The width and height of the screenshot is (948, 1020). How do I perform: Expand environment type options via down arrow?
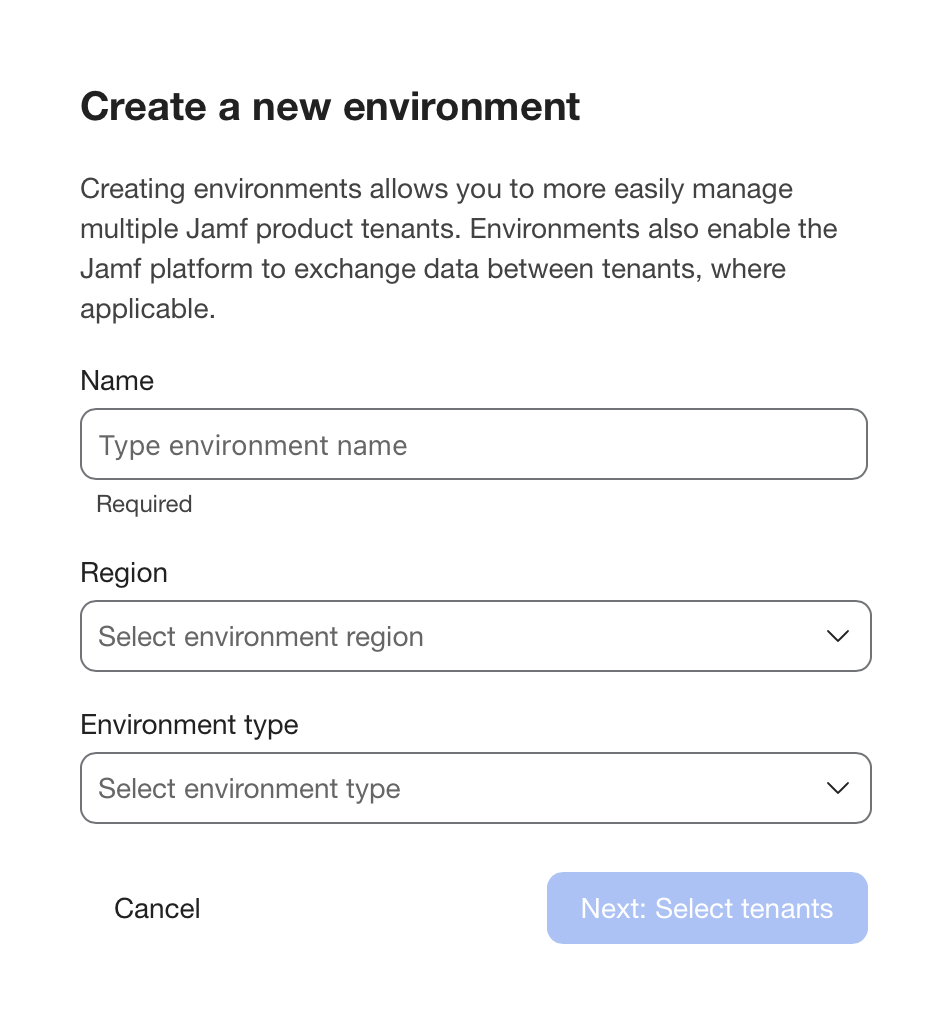pyautogui.click(x=837, y=788)
